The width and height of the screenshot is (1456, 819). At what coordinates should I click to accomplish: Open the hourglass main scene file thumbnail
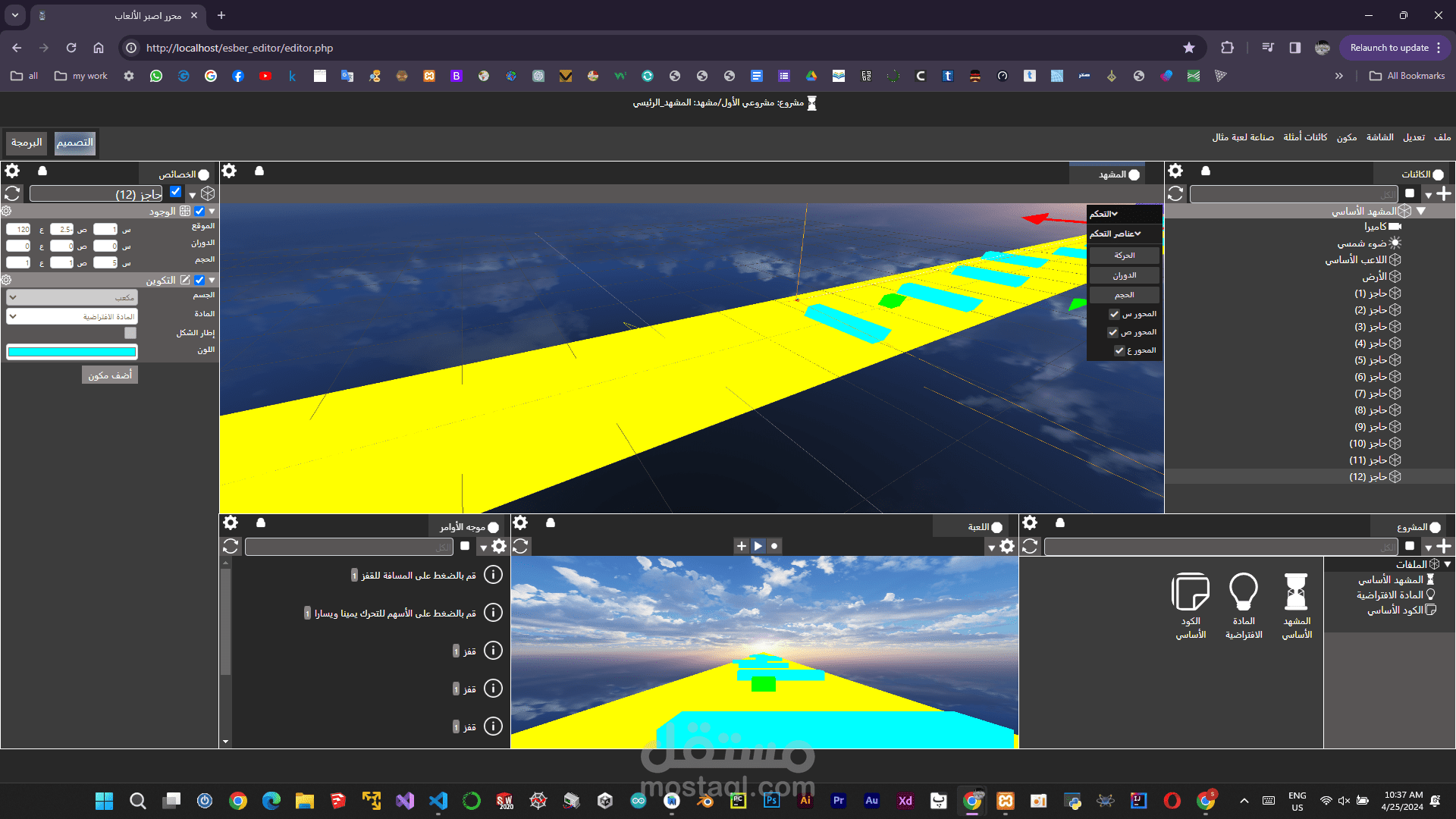1296,592
